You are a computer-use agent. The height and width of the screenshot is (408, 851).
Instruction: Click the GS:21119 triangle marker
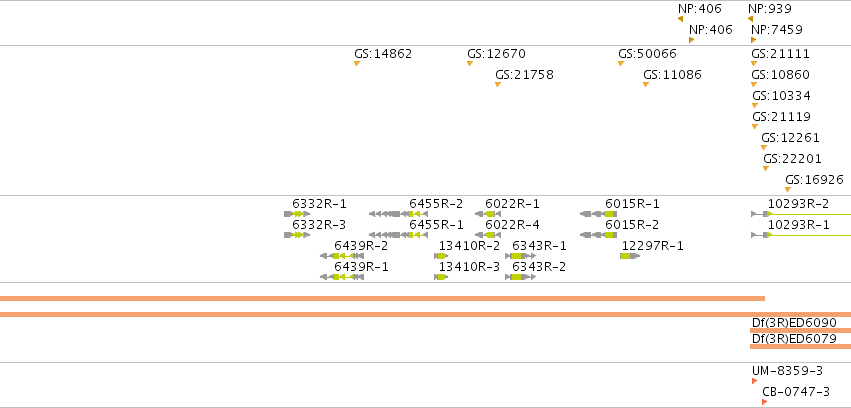(x=754, y=126)
